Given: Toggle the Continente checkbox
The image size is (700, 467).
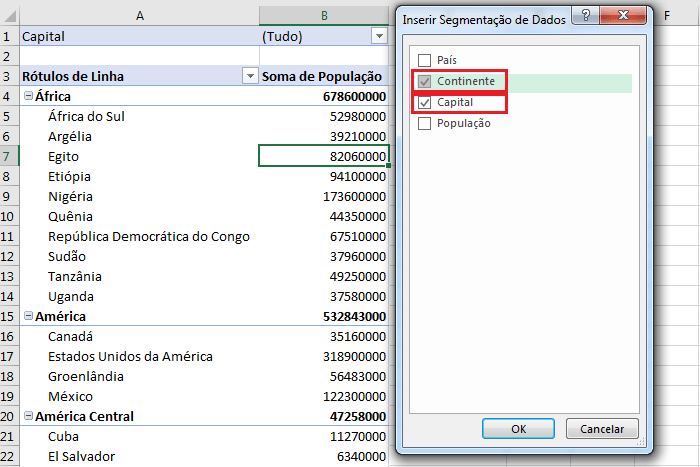Looking at the screenshot, I should coord(425,81).
